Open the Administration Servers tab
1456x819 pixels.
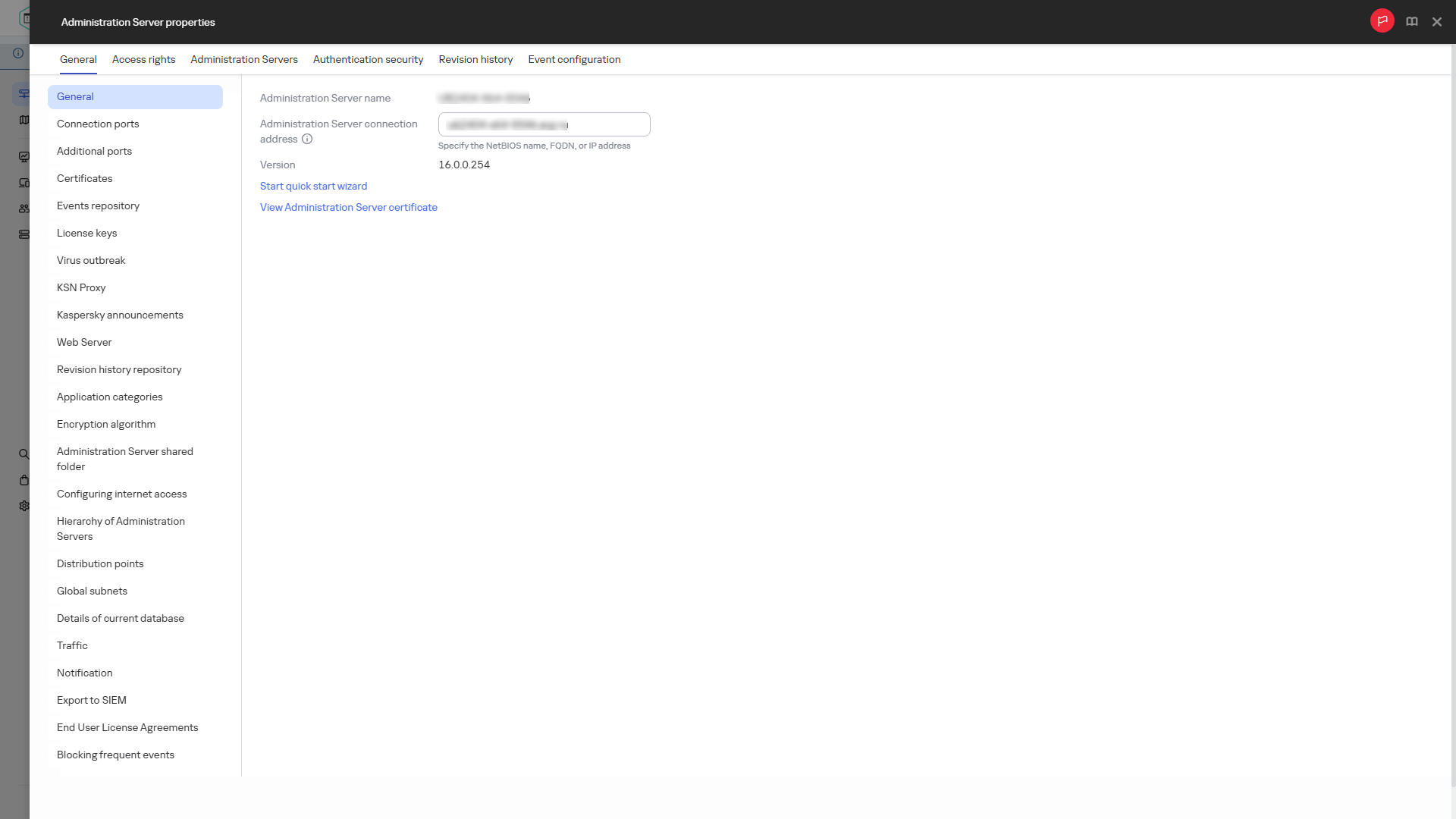click(243, 60)
